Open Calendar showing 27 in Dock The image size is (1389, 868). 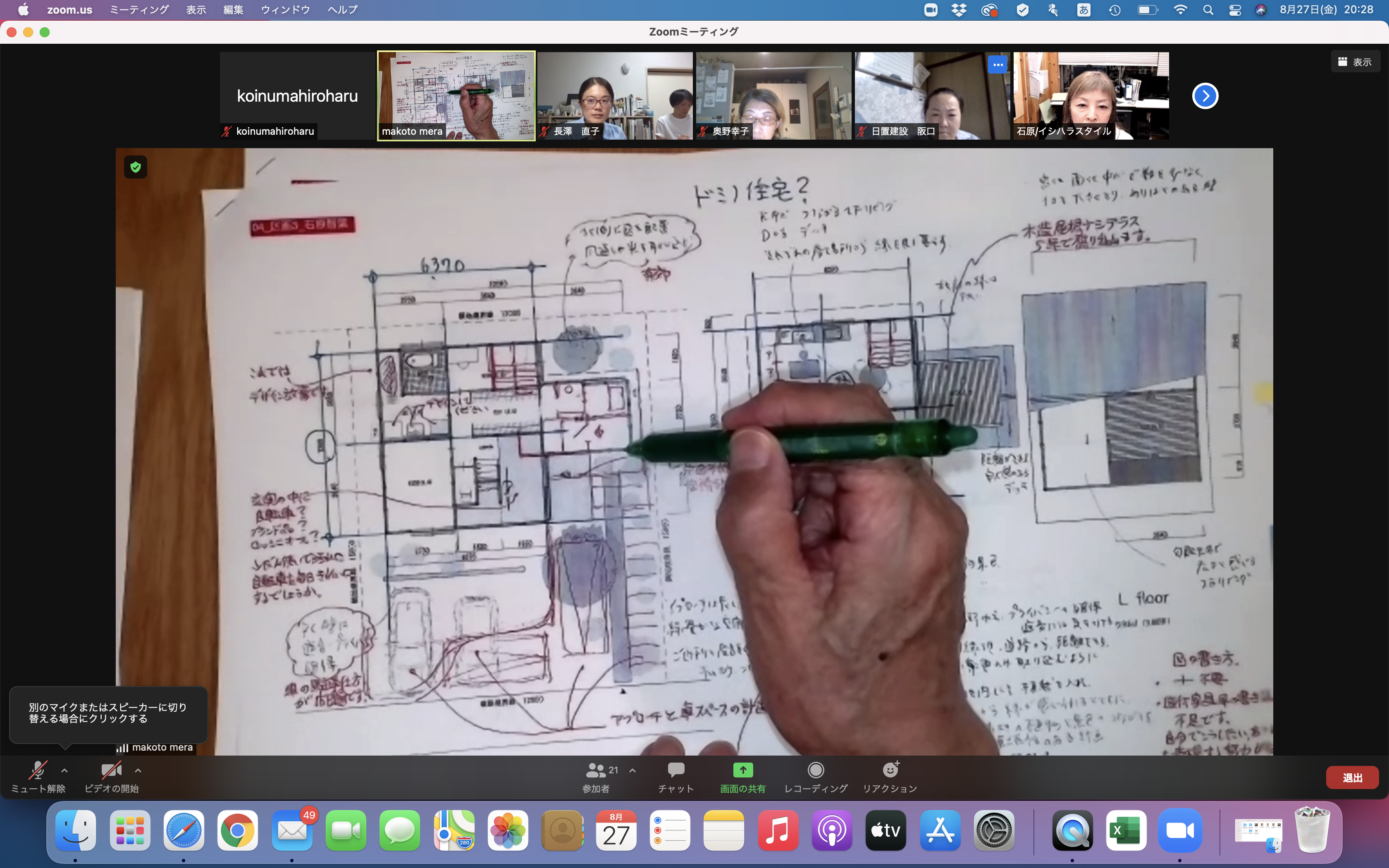pyautogui.click(x=616, y=830)
